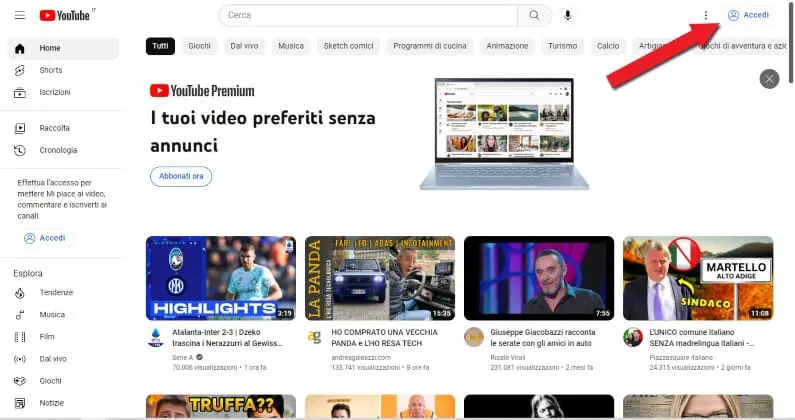
Task: Dismiss the YouTube Premium banner
Action: coord(769,79)
